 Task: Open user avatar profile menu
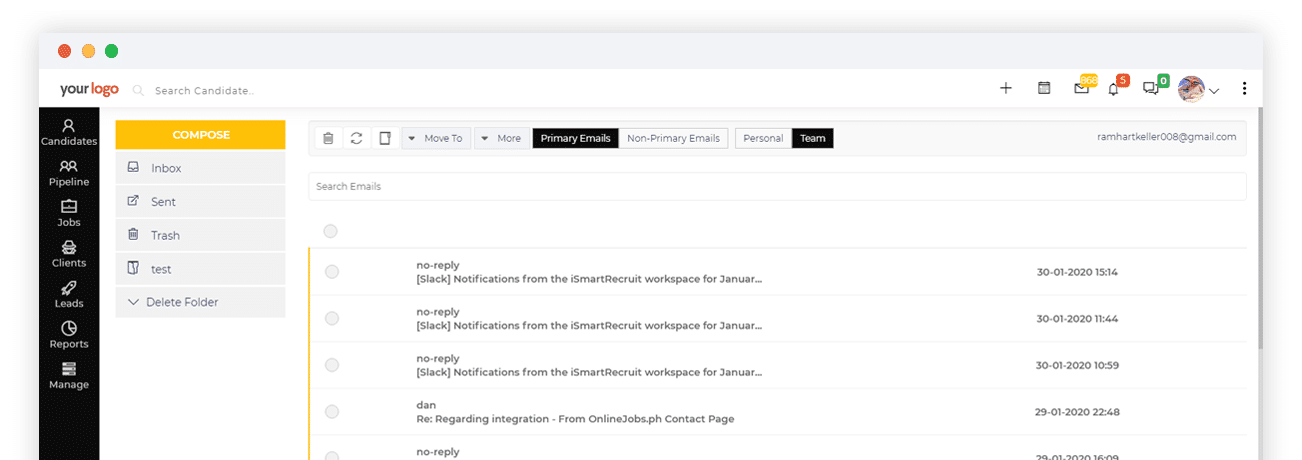1198,89
